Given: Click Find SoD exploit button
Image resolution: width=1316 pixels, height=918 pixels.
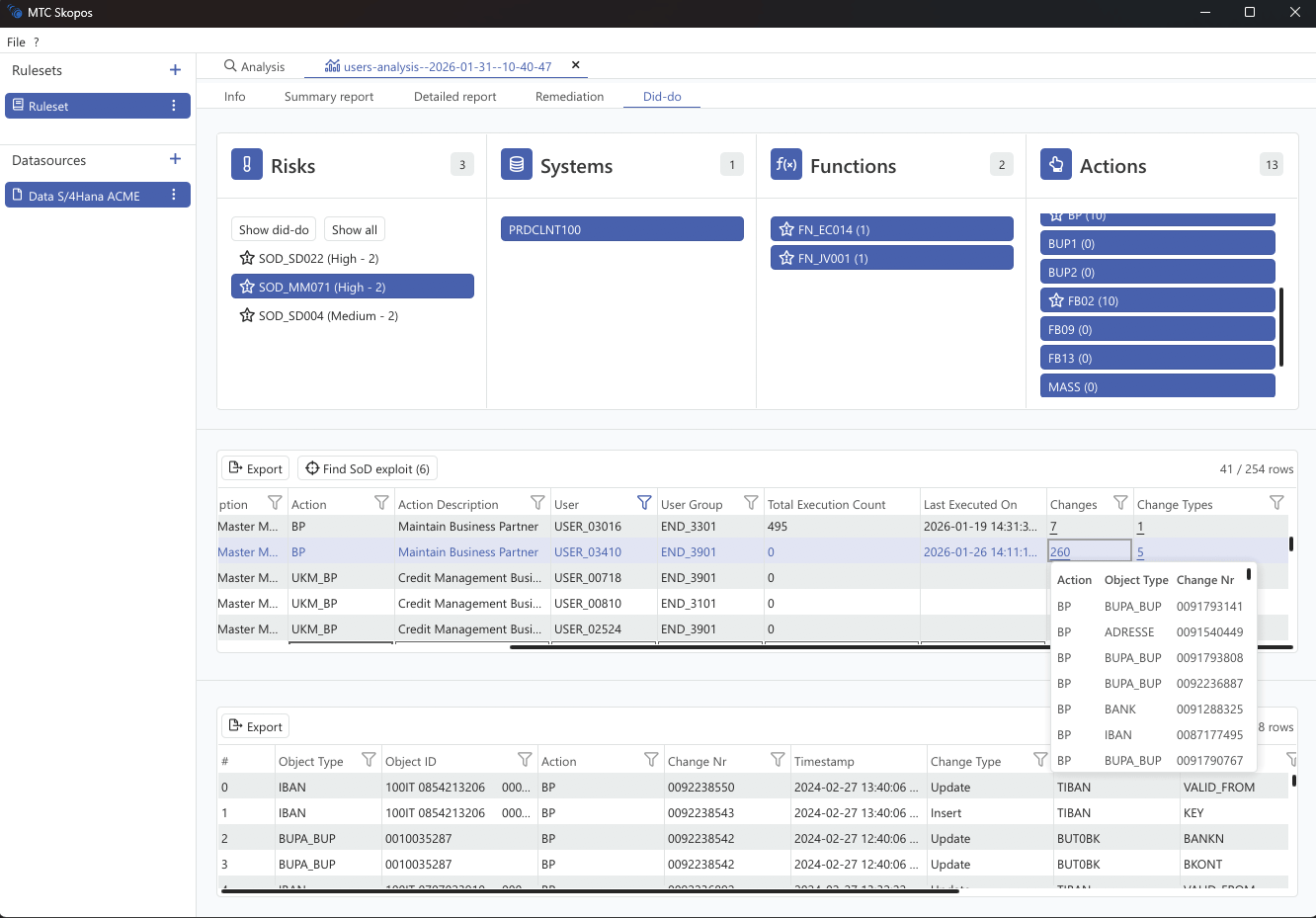Looking at the screenshot, I should click(368, 468).
